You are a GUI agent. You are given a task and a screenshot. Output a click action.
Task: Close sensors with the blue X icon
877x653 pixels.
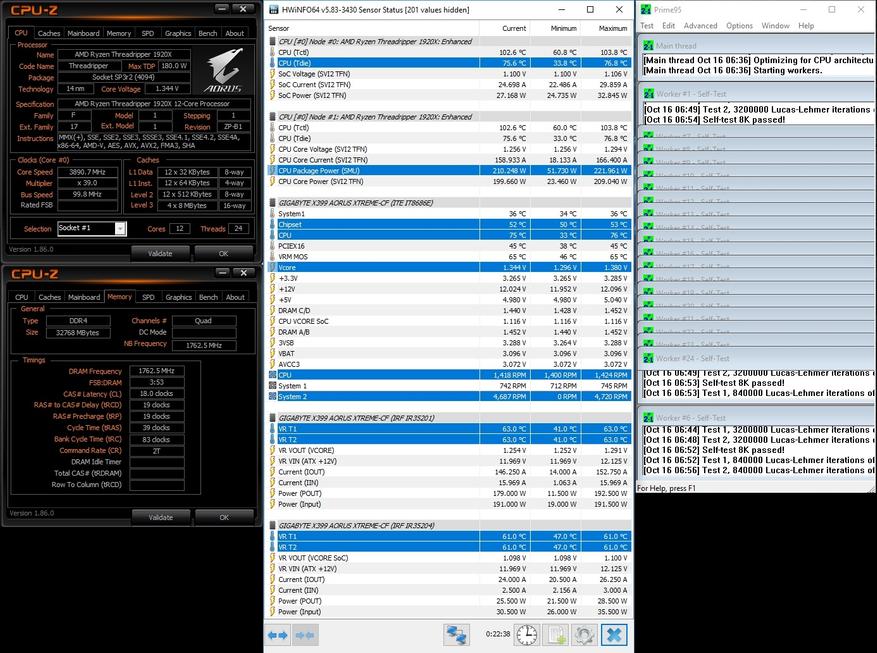(x=614, y=635)
